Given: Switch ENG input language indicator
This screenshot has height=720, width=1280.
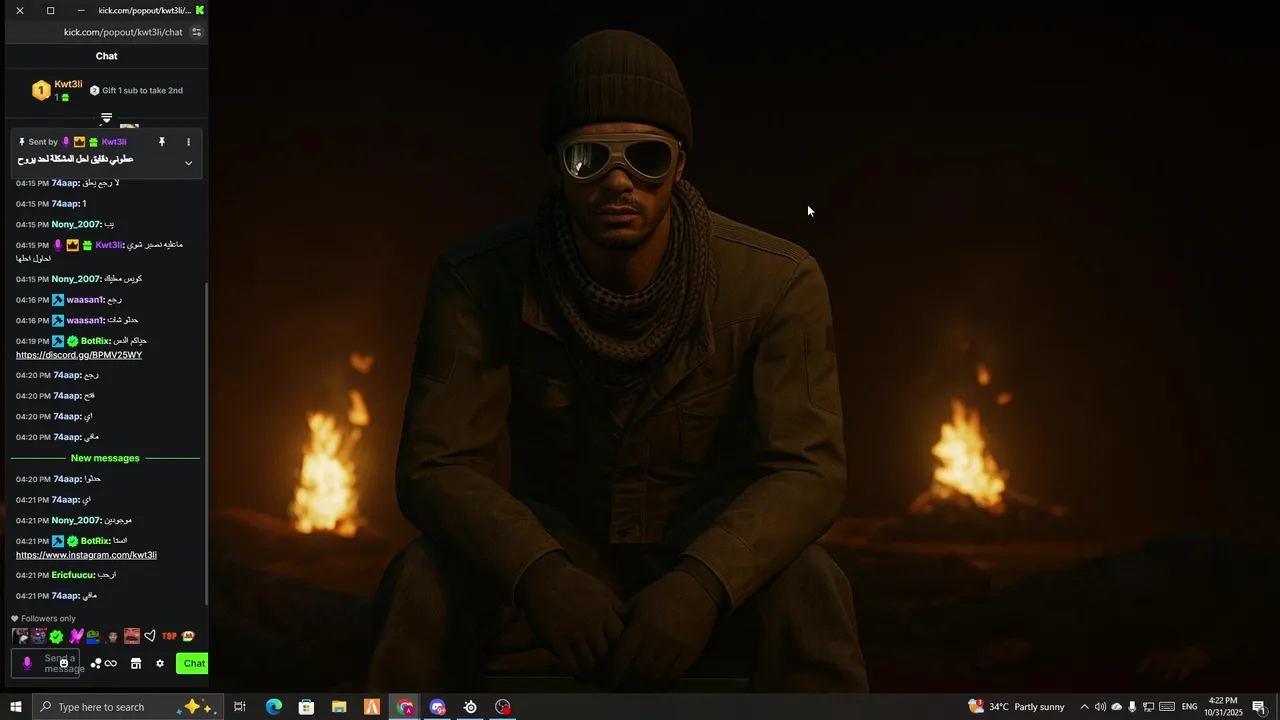Looking at the screenshot, I should coord(1189,707).
